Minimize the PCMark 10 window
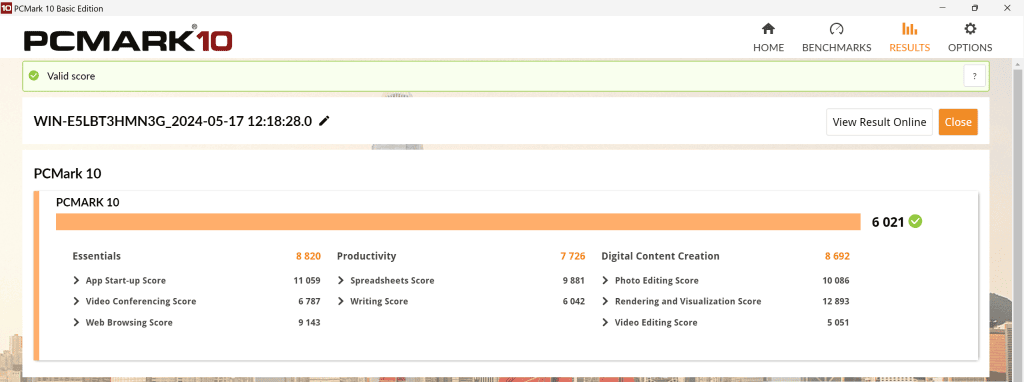 942,8
